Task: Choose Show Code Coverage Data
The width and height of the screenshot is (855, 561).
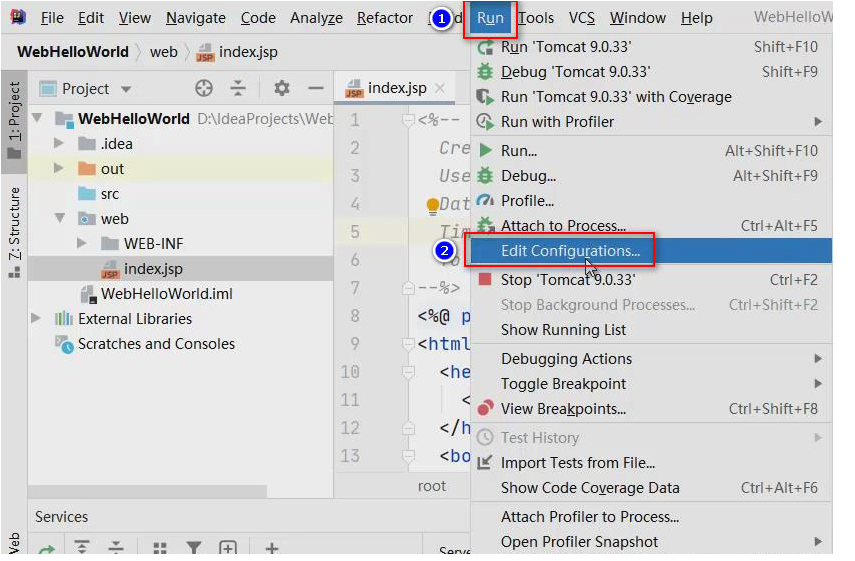Action: click(651, 488)
